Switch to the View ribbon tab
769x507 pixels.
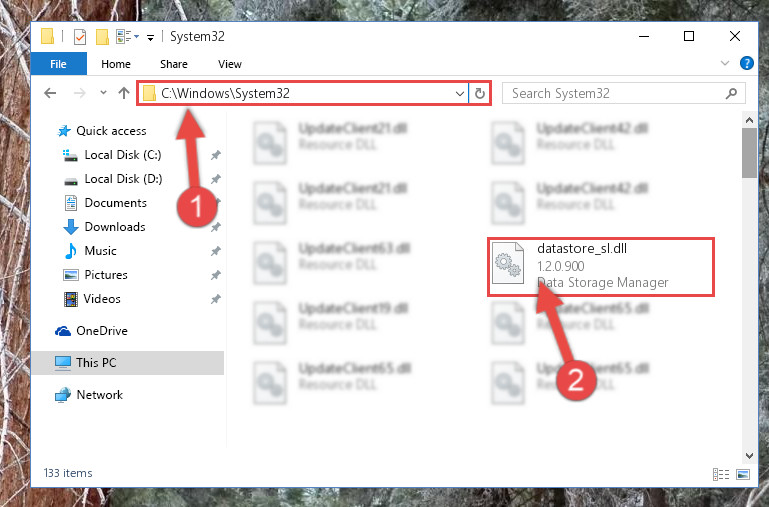230,64
